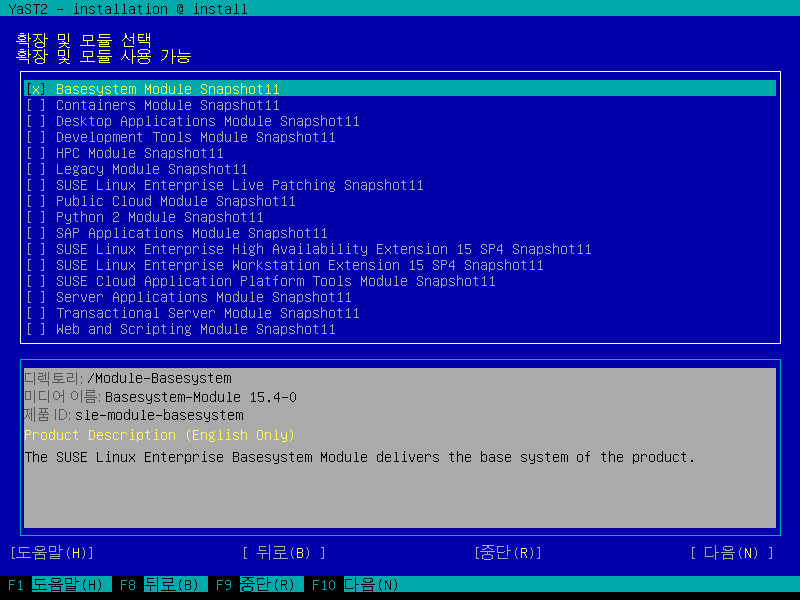
Task: Enable the Python 2 Module Snapshot11 checkbox
Action: tap(37, 217)
